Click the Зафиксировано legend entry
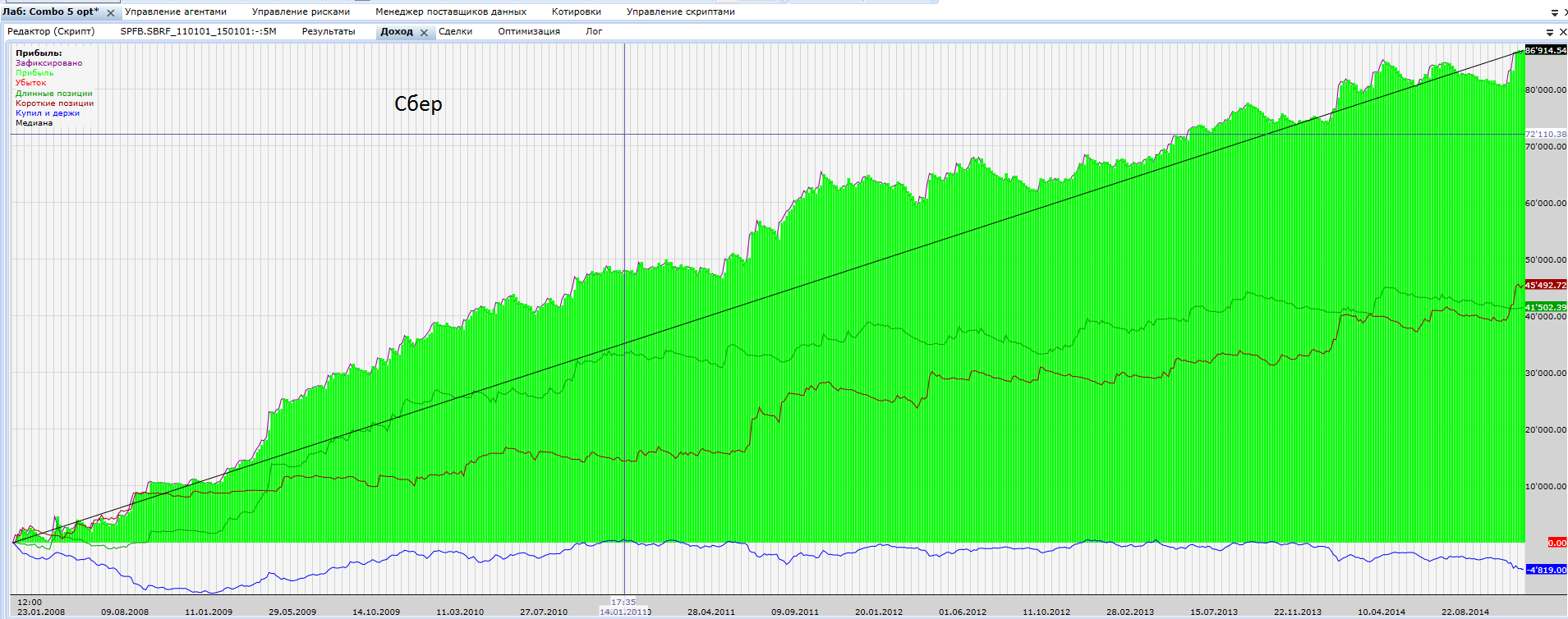Screen dimensions: 1568x619 click(49, 63)
